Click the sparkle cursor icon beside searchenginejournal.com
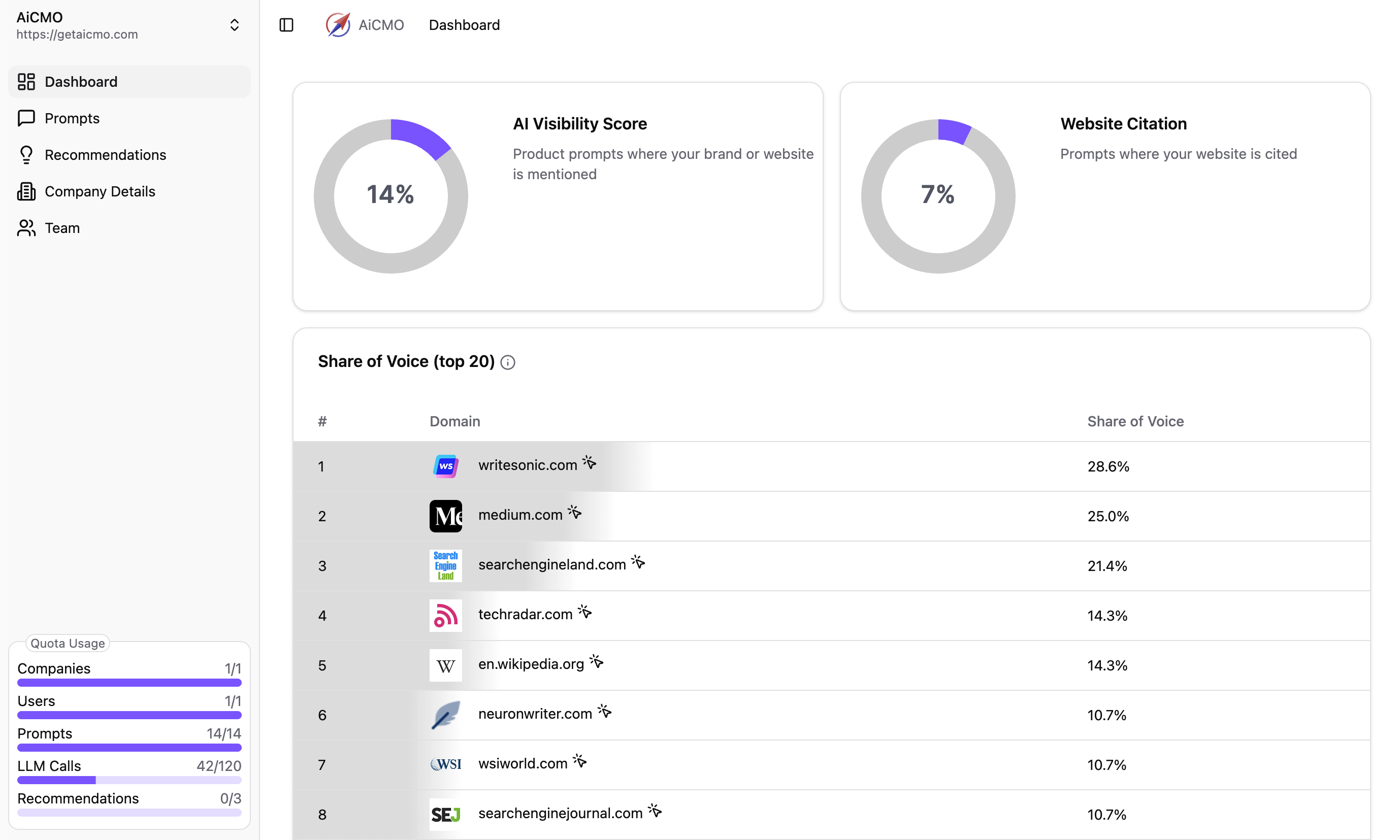The image size is (1400, 840). (x=655, y=811)
